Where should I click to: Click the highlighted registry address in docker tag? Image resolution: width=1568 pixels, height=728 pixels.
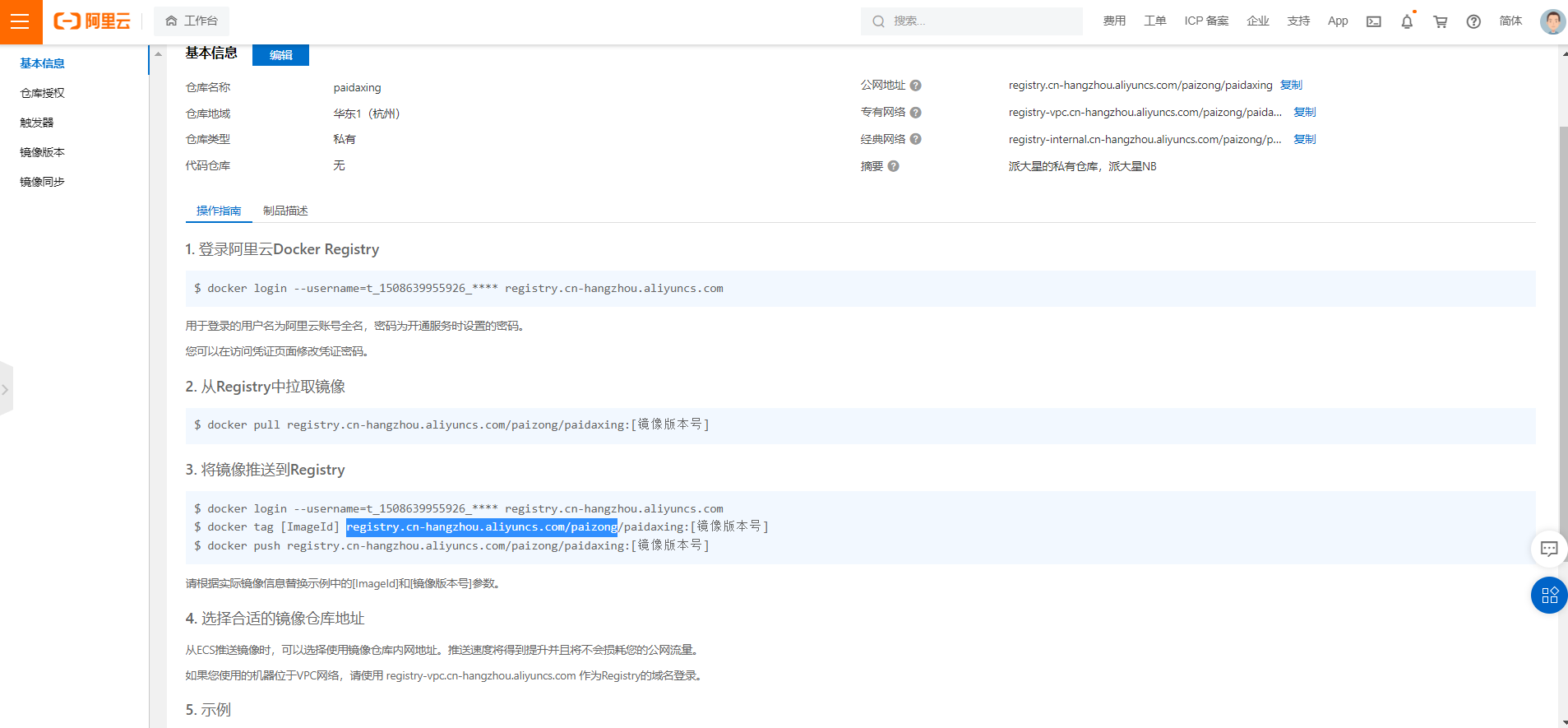[482, 527]
